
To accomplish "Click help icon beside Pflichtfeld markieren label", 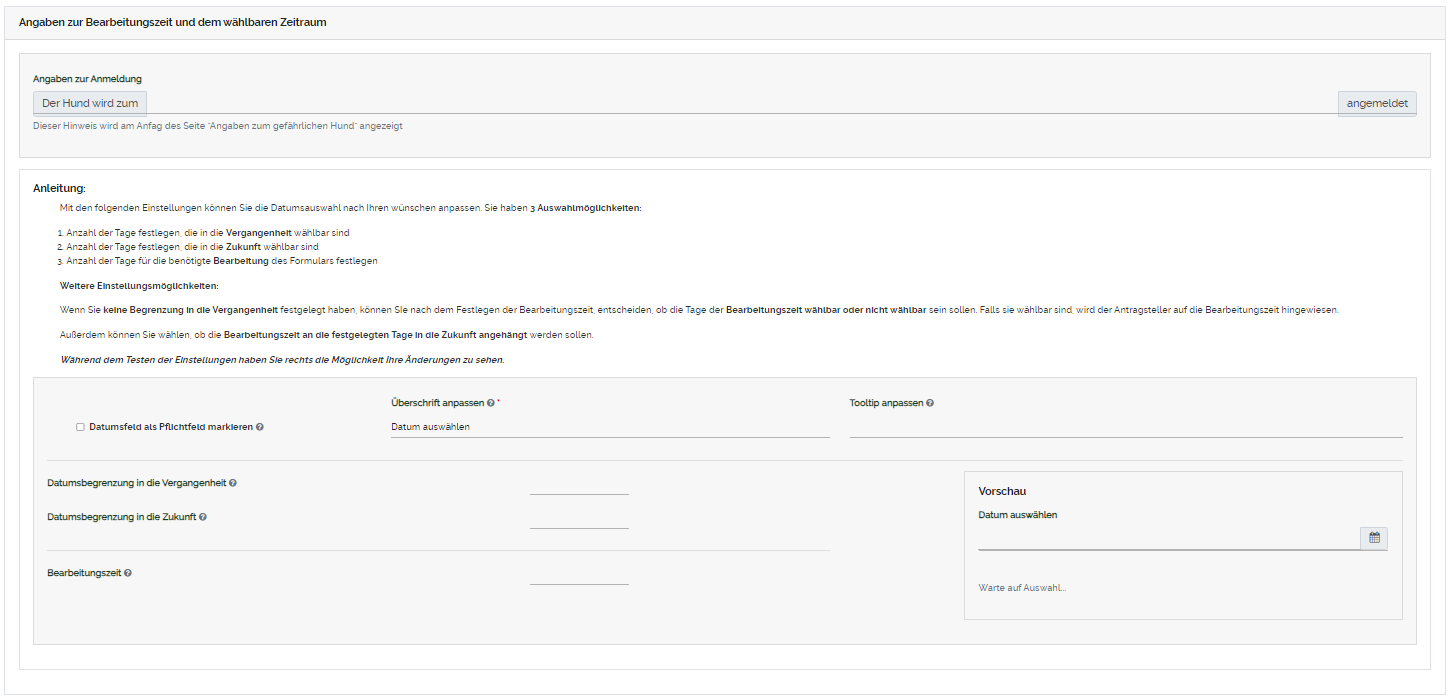I will (x=260, y=427).
